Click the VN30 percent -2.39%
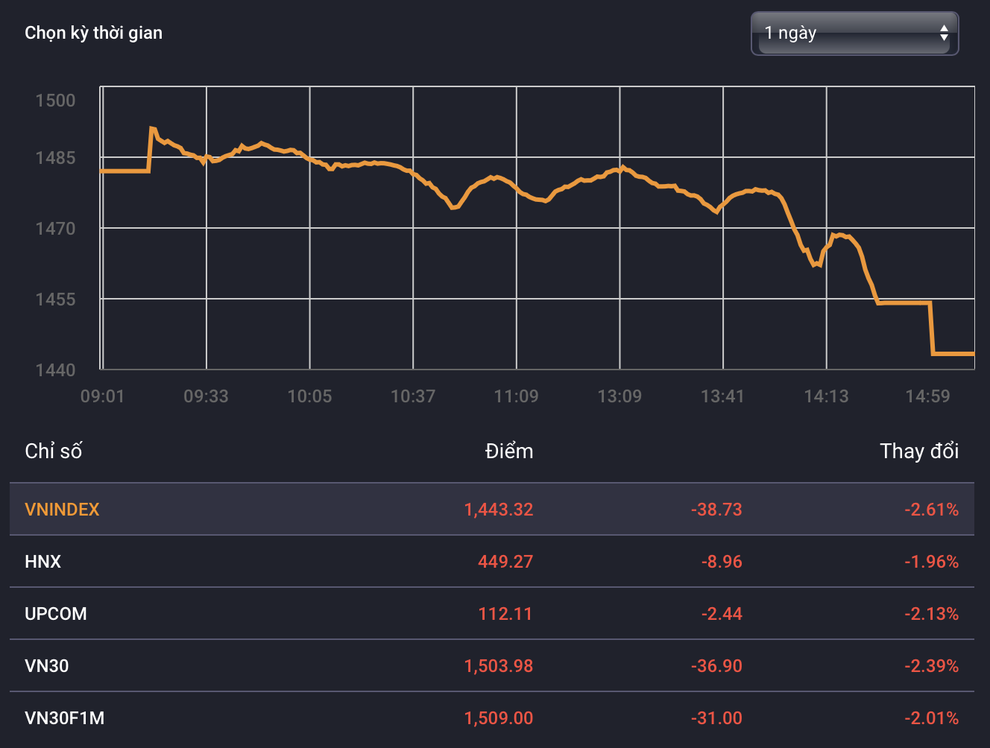990x748 pixels. pyautogui.click(x=931, y=666)
